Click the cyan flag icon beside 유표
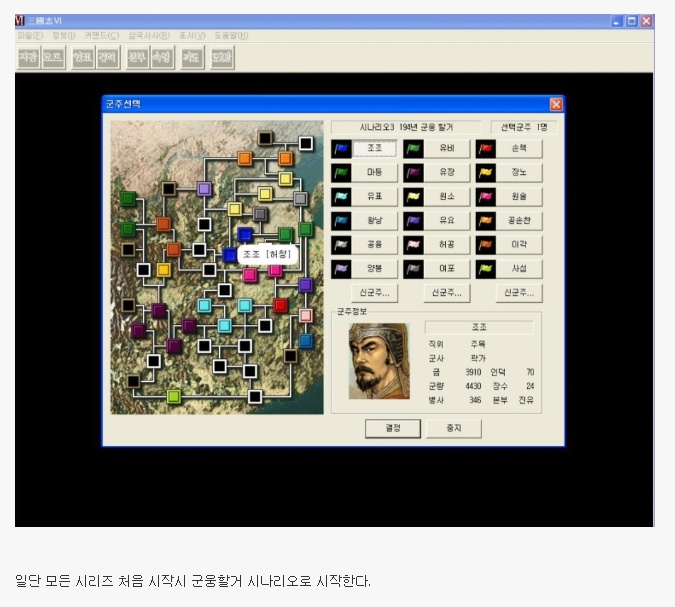Screen dimensions: 675x607 [341, 197]
